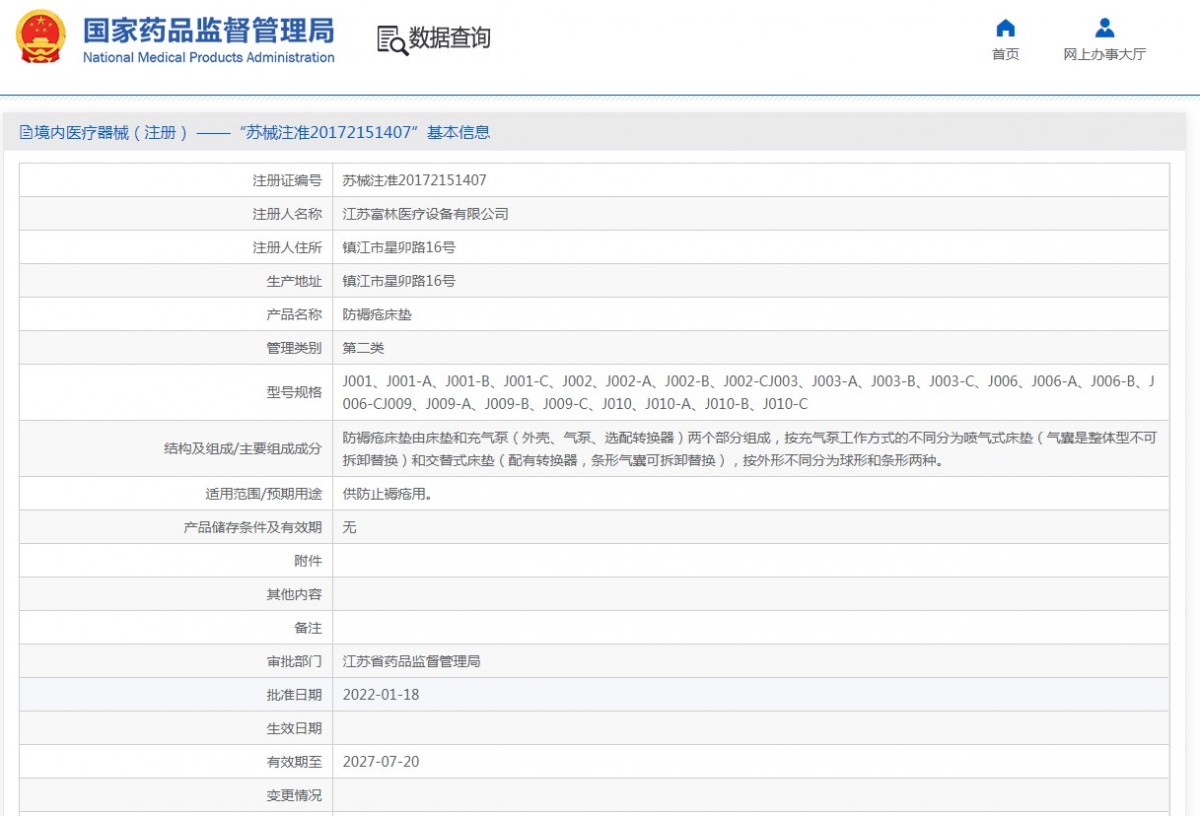Click the 附件 row label

(x=308, y=561)
